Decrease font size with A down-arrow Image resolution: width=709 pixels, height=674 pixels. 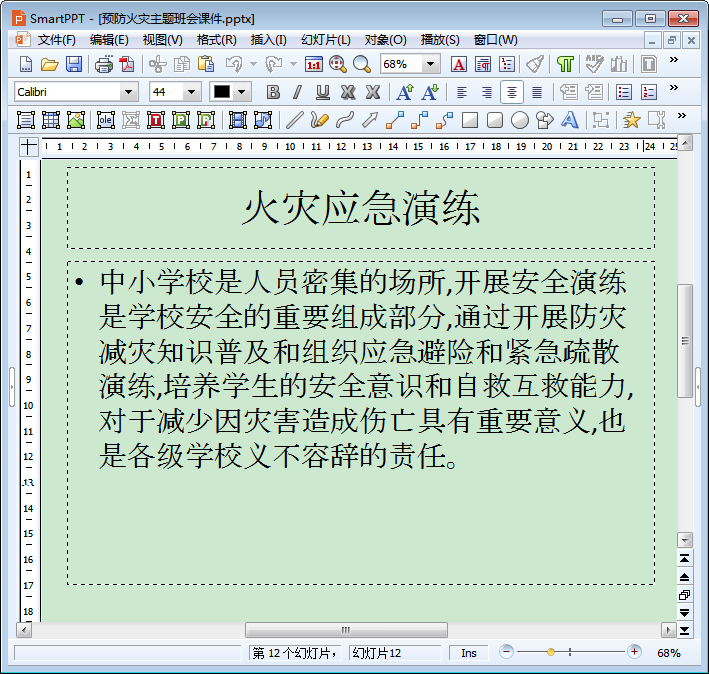pos(430,92)
